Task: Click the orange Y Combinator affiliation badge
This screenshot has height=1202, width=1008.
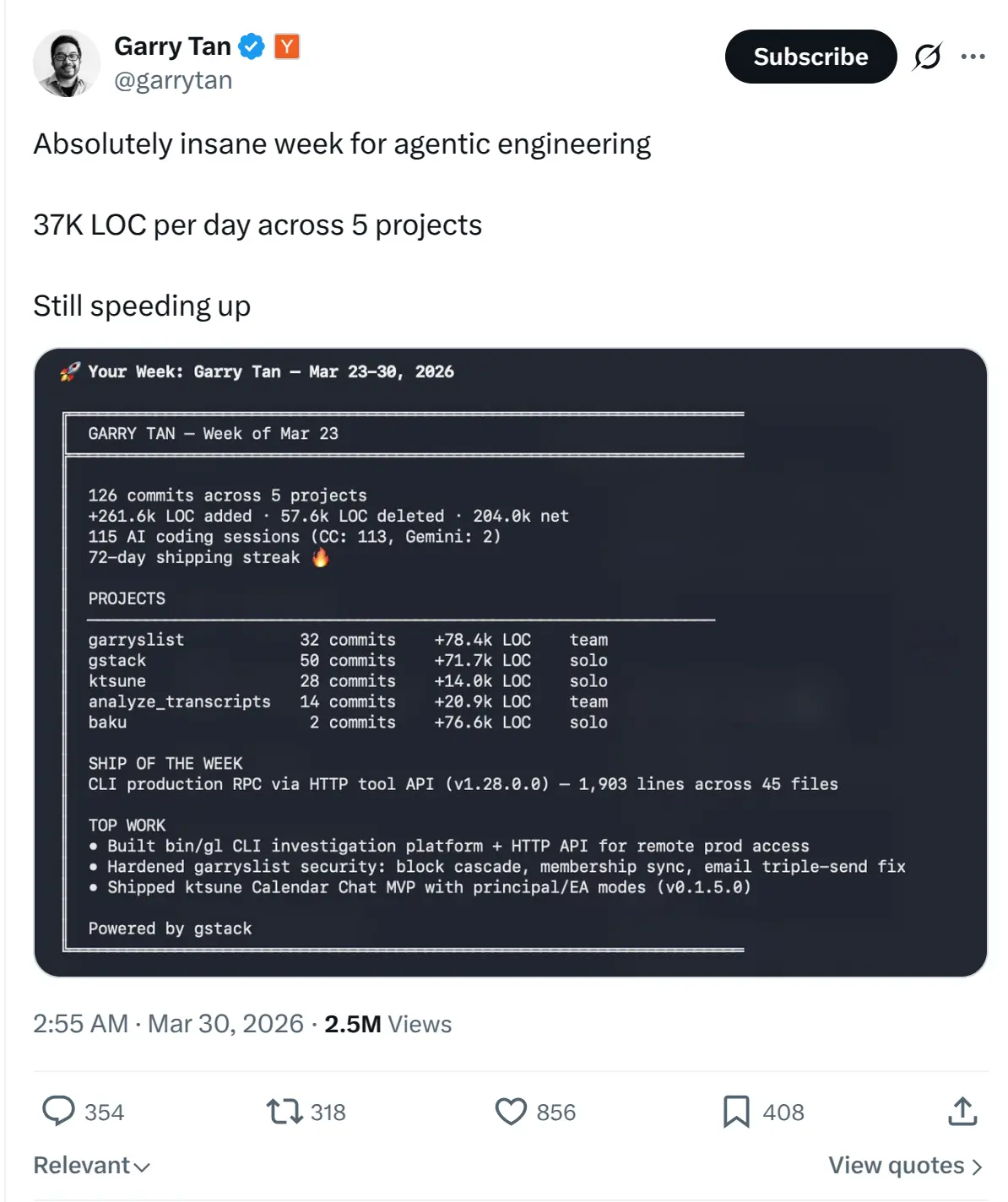Action: pyautogui.click(x=287, y=46)
